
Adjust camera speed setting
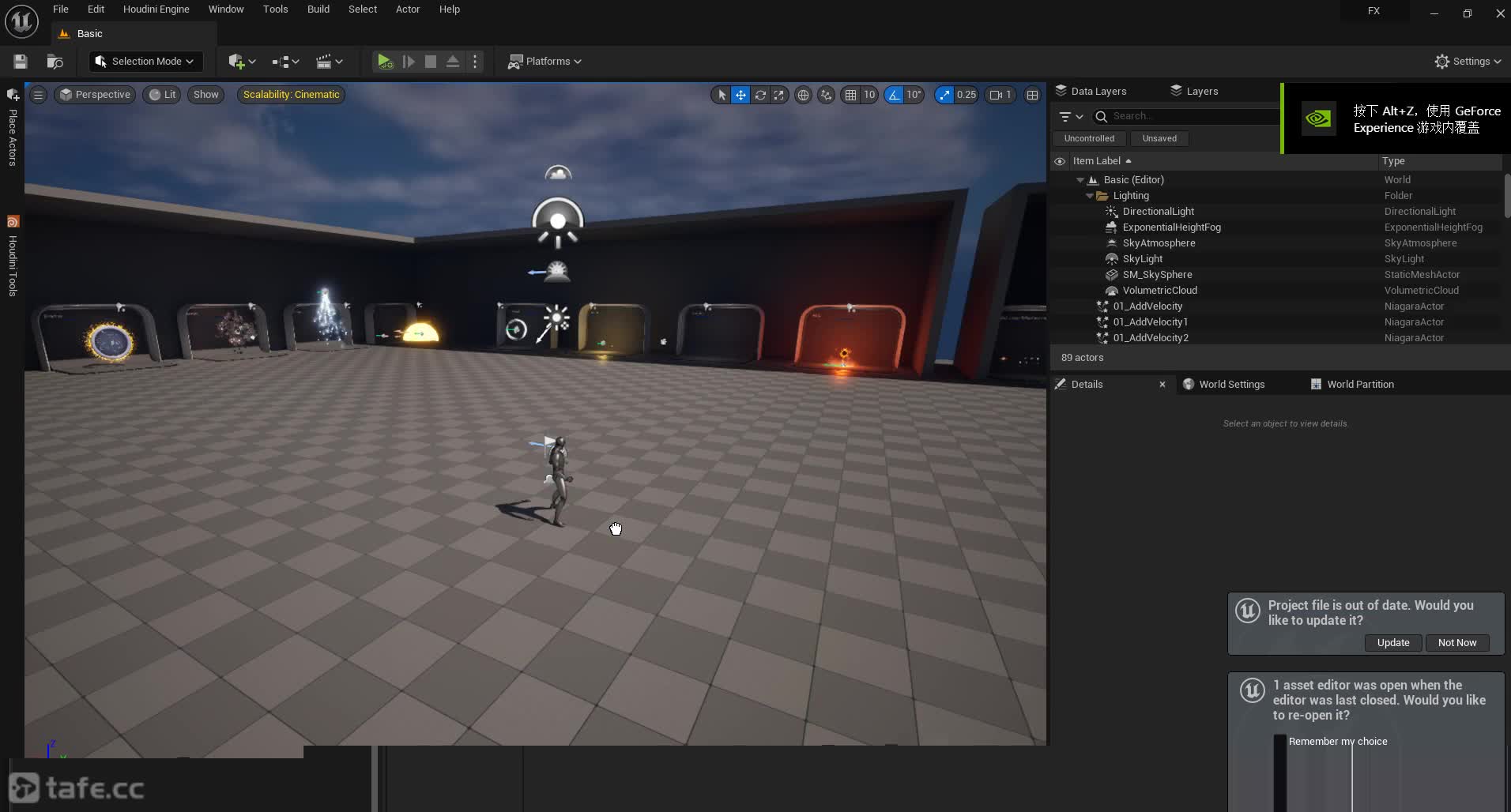1000,95
